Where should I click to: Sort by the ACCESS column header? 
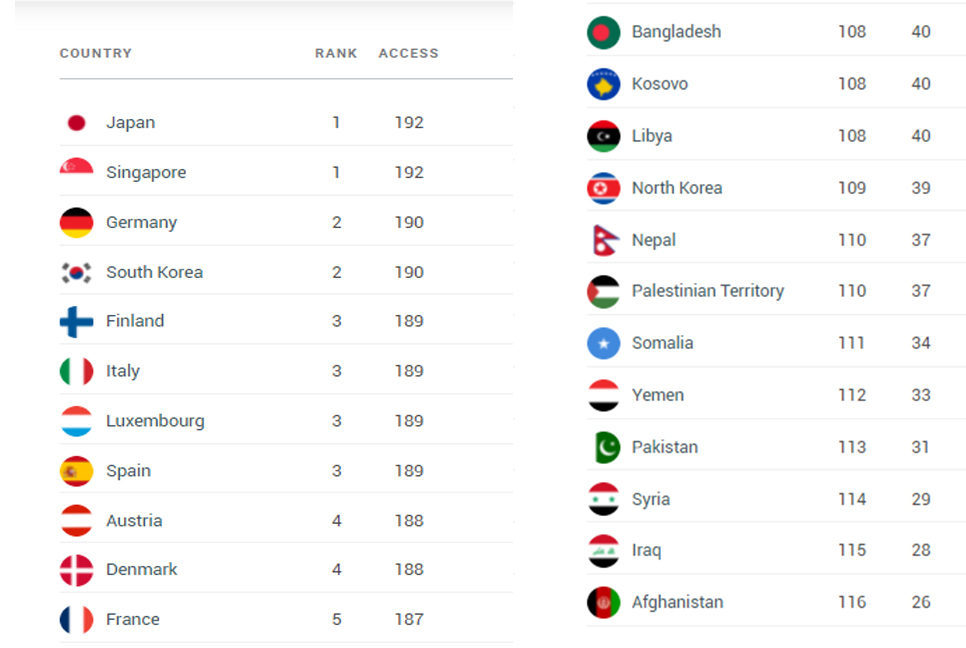(408, 54)
